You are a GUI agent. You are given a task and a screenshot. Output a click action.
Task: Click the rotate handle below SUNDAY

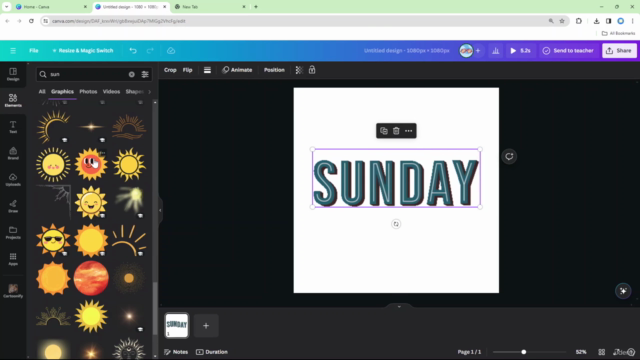(396, 224)
